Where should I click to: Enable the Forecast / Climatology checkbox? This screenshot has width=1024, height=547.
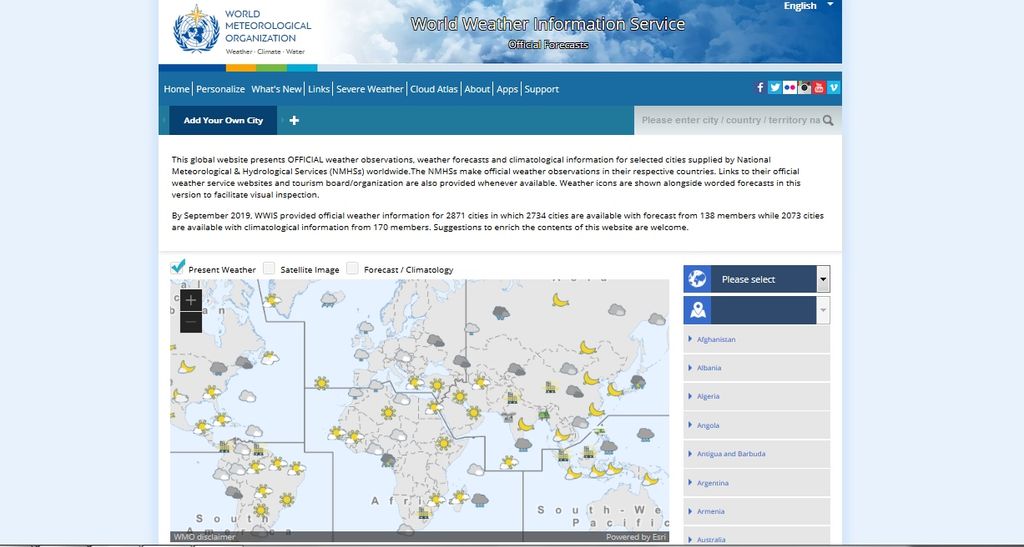(353, 268)
